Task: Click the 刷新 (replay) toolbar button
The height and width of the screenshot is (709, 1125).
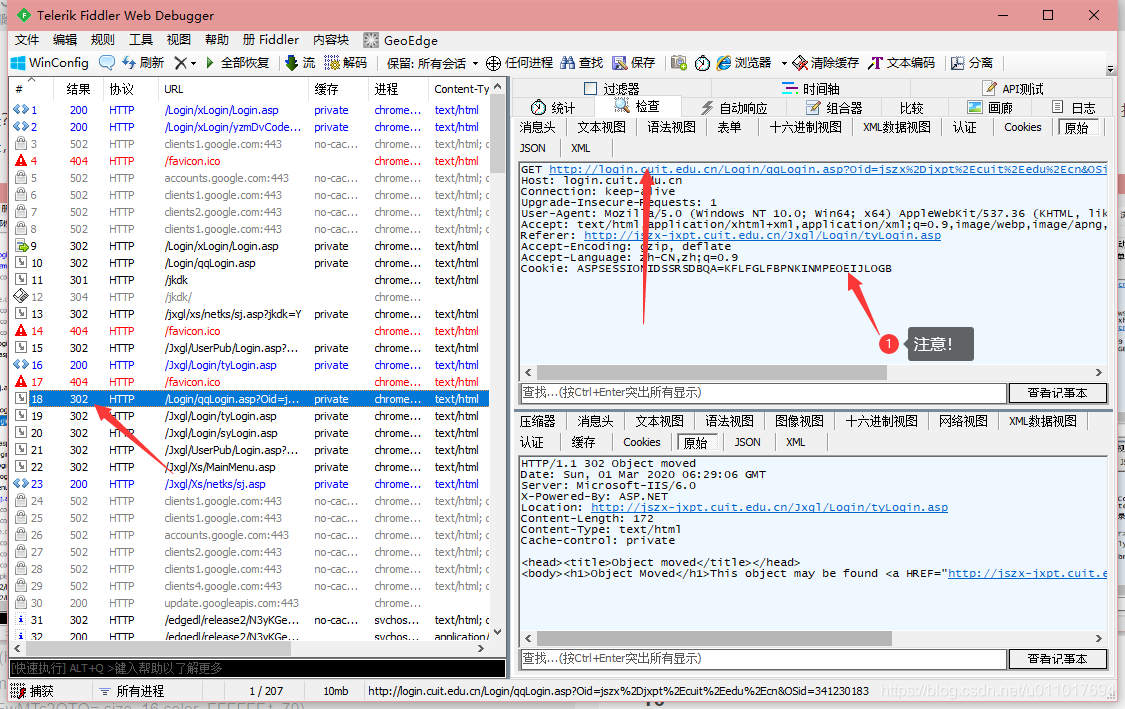Action: [x=143, y=63]
